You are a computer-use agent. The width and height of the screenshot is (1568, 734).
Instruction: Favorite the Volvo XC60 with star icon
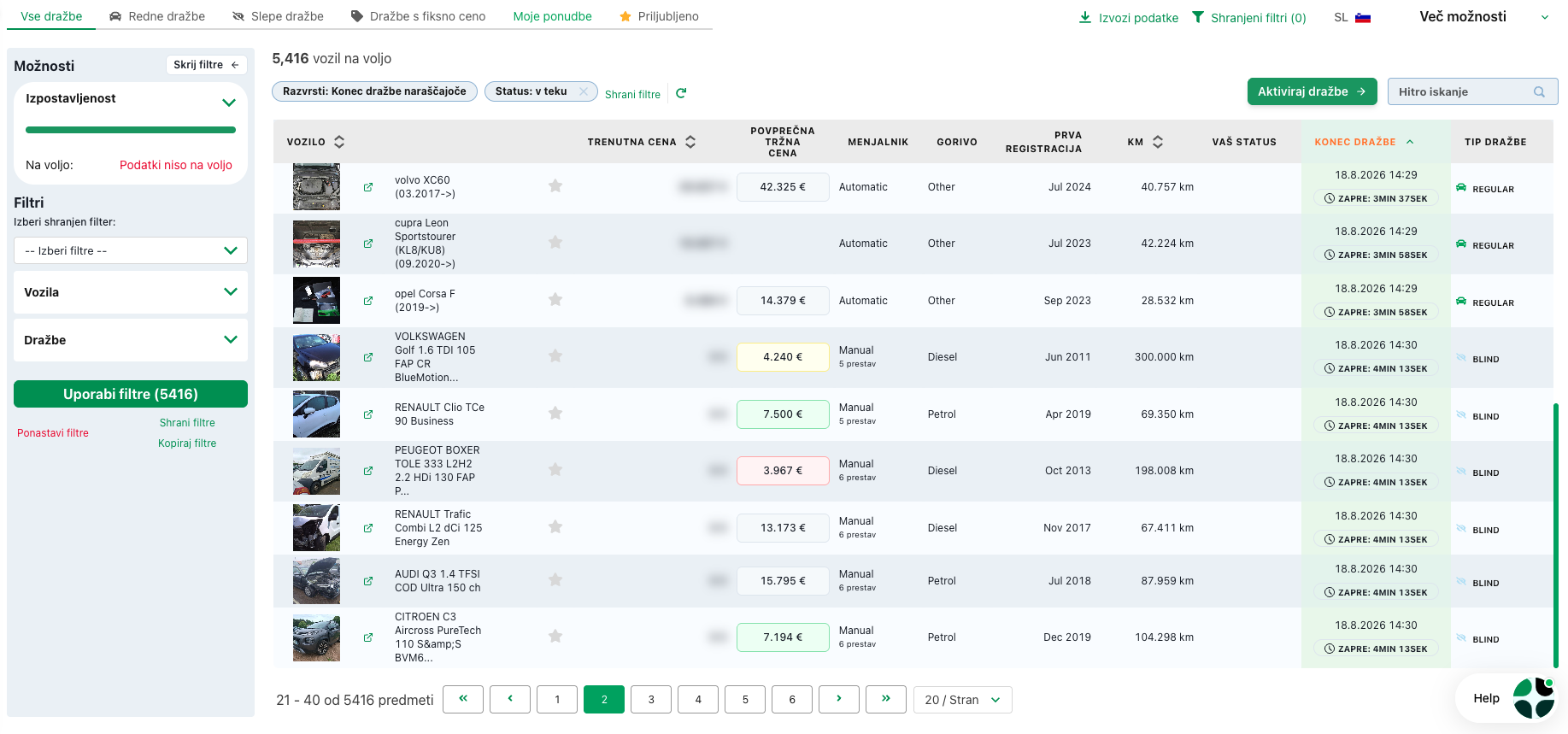[555, 185]
